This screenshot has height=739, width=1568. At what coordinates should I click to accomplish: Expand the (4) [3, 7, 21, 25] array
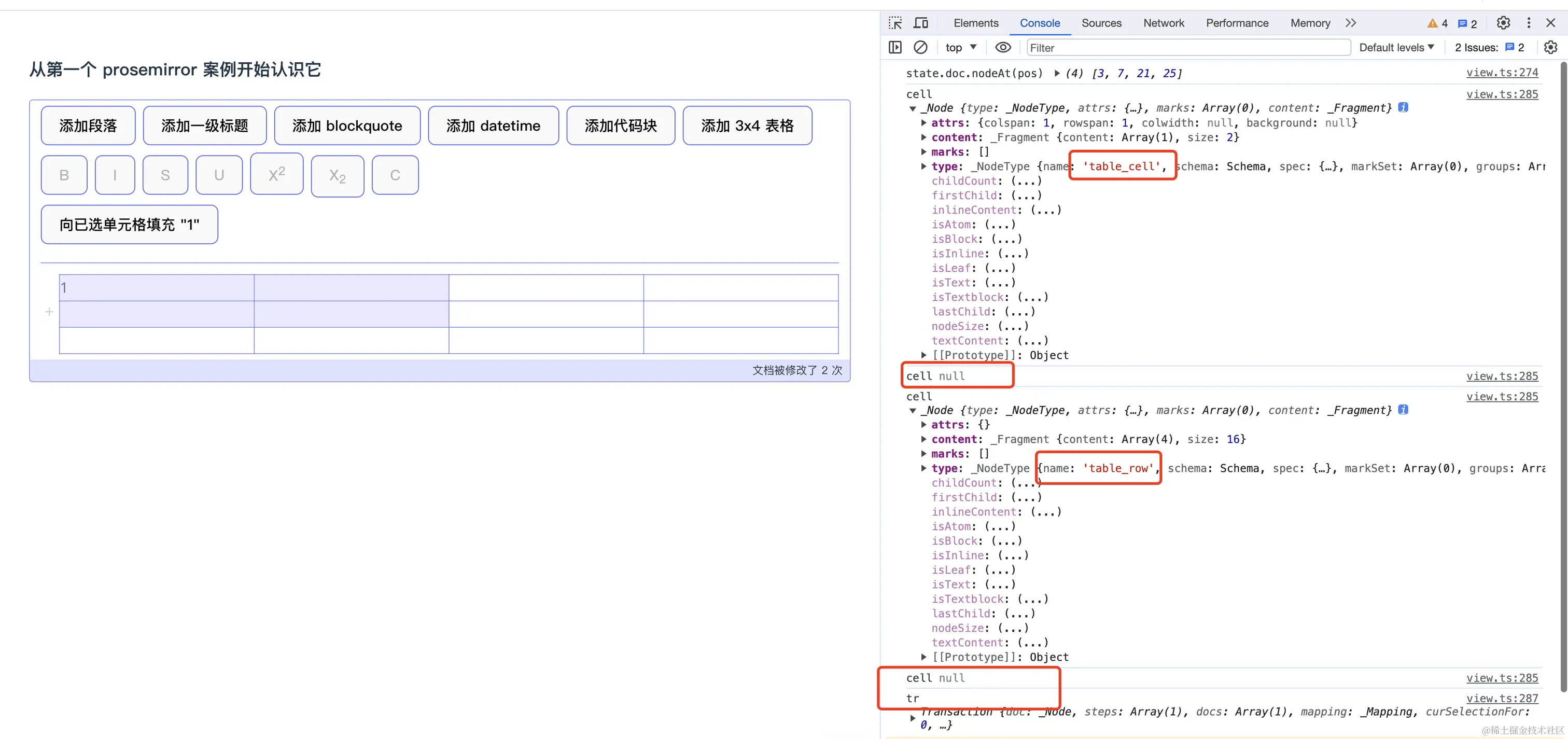[x=1057, y=73]
